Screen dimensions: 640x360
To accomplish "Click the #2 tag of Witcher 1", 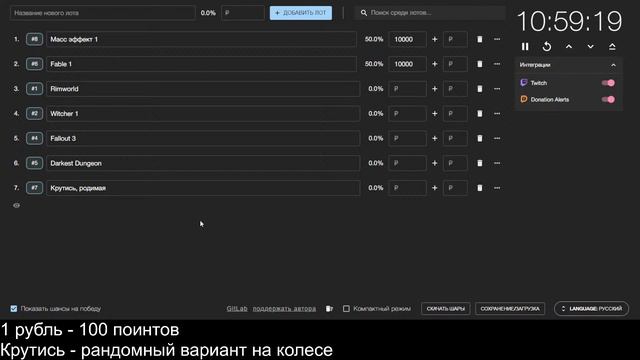I will (34, 114).
